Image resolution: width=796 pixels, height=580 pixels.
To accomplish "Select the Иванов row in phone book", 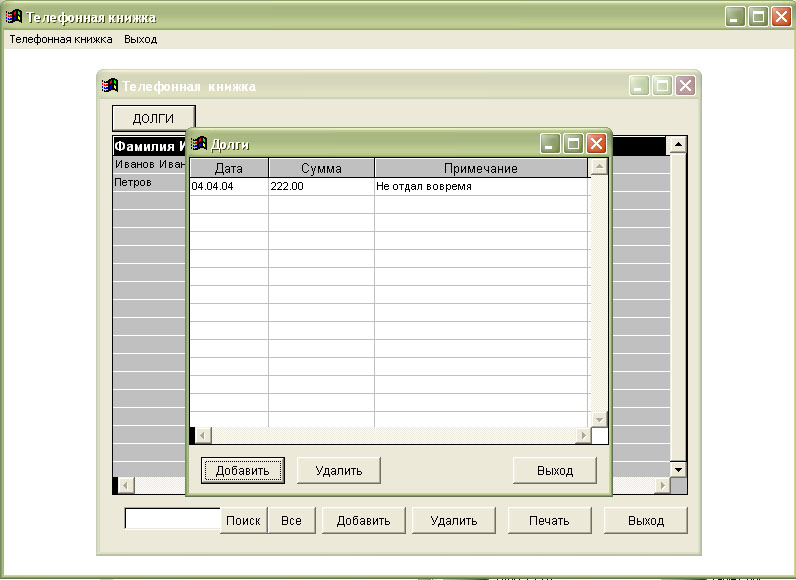I will pos(150,164).
